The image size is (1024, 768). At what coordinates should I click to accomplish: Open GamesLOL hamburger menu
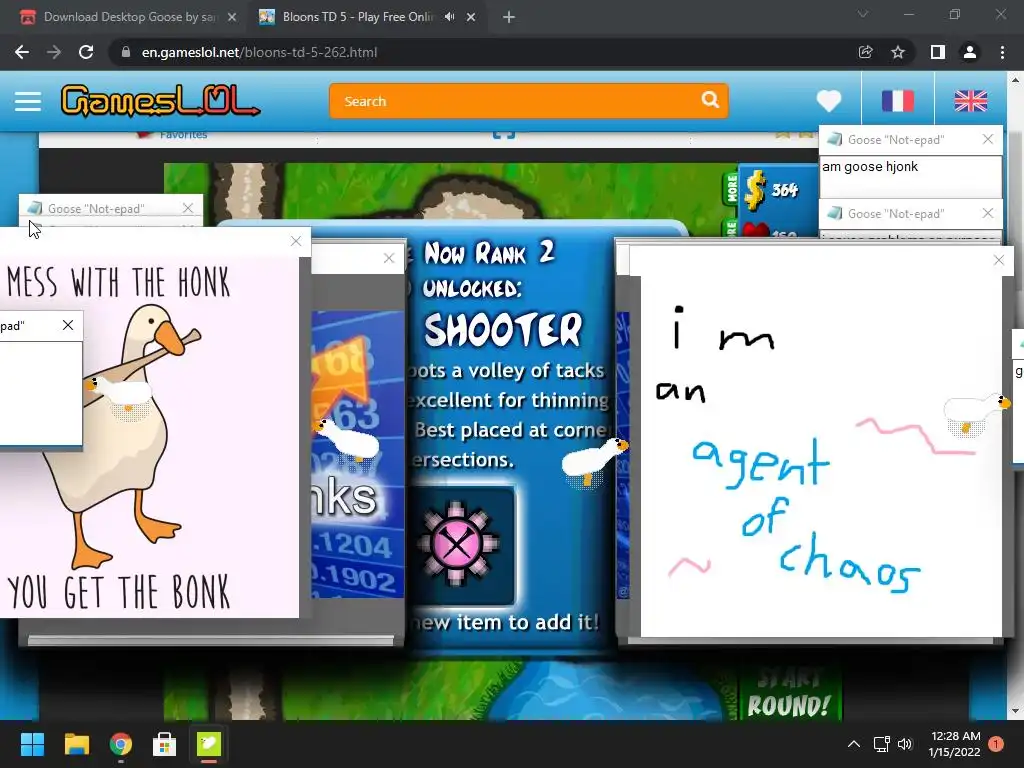pos(28,101)
